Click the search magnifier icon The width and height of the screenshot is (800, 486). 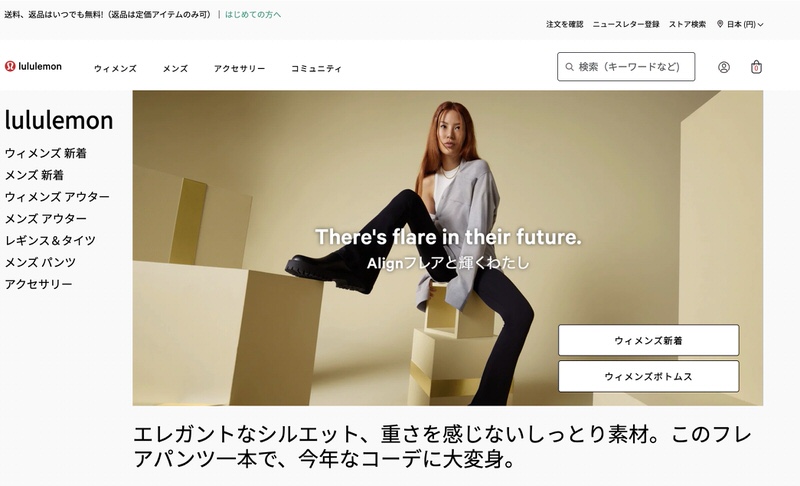pos(569,67)
